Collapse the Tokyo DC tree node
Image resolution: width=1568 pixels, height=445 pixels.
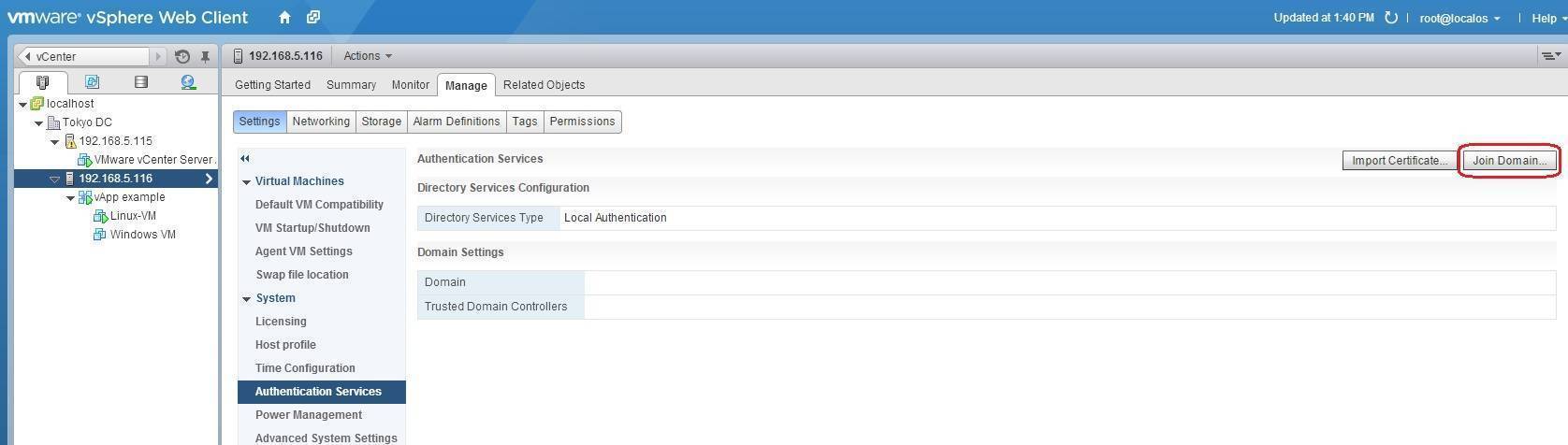pos(38,123)
